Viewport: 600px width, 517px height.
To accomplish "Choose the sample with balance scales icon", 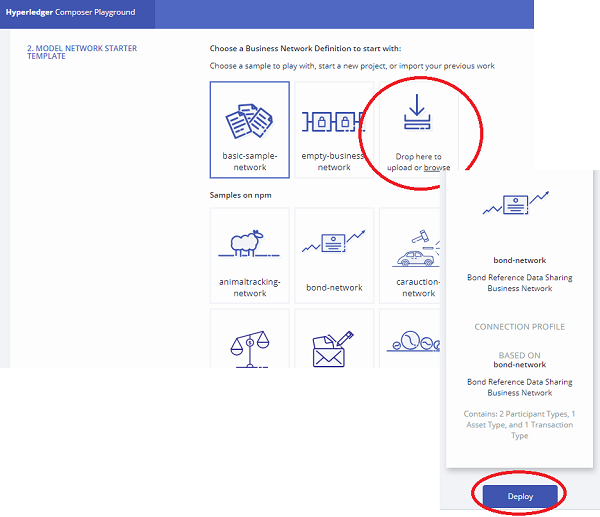I will (250, 349).
